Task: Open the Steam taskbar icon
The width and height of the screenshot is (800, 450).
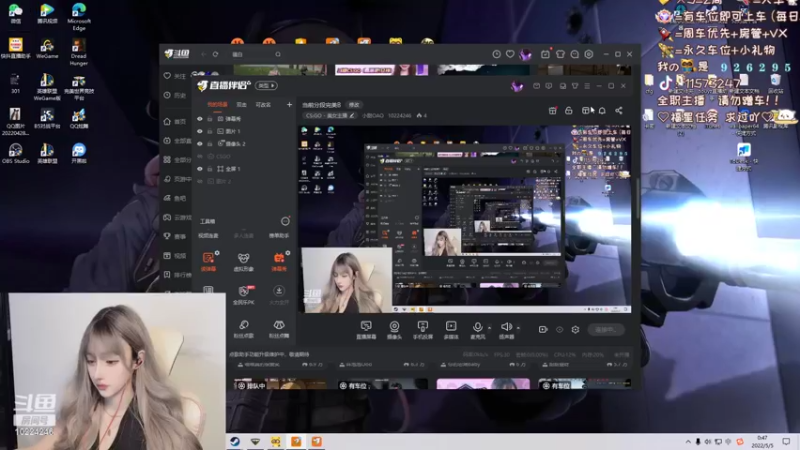Action: click(235, 442)
